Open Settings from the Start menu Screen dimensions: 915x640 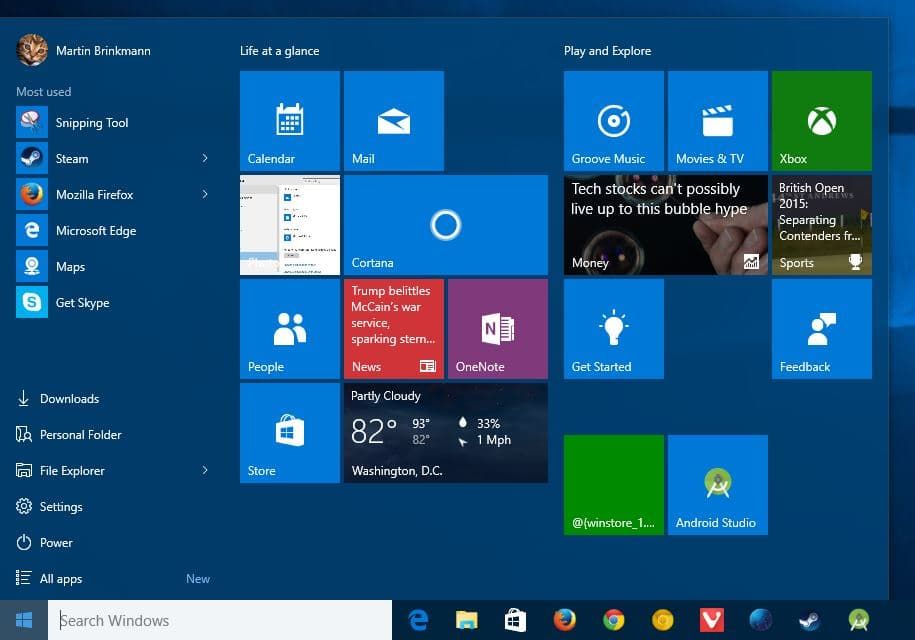pos(60,507)
